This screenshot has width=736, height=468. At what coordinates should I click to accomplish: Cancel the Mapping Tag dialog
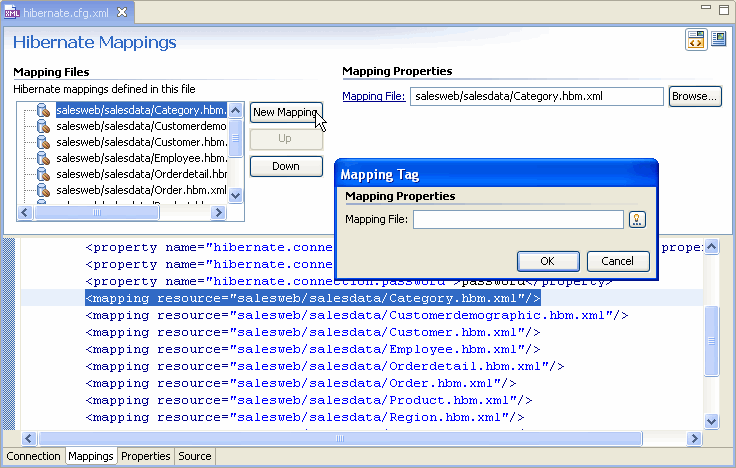(618, 261)
